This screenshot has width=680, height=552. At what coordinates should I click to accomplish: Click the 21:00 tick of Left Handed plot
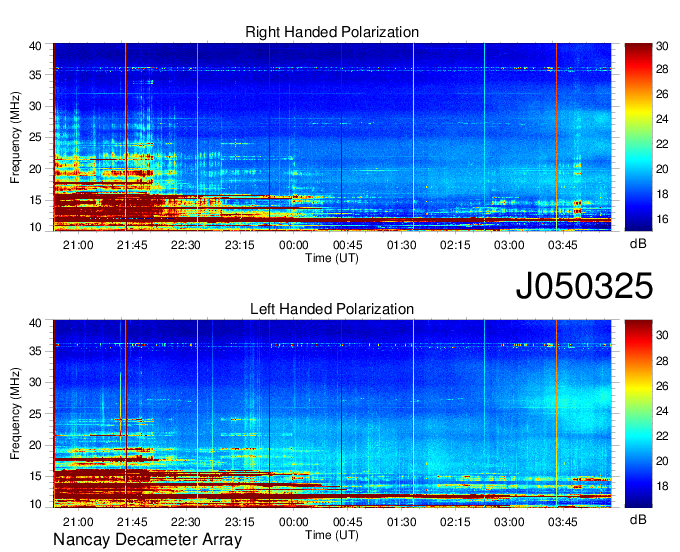click(x=78, y=522)
